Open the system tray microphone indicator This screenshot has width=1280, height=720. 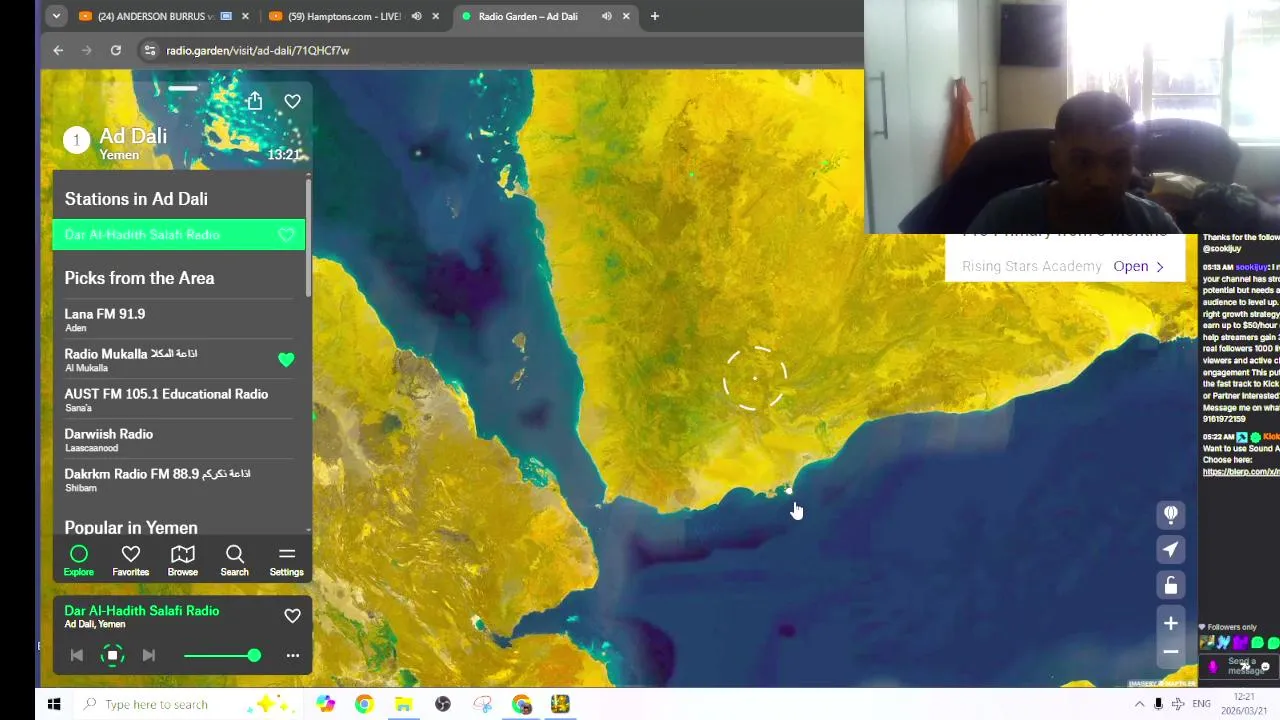tap(1158, 704)
